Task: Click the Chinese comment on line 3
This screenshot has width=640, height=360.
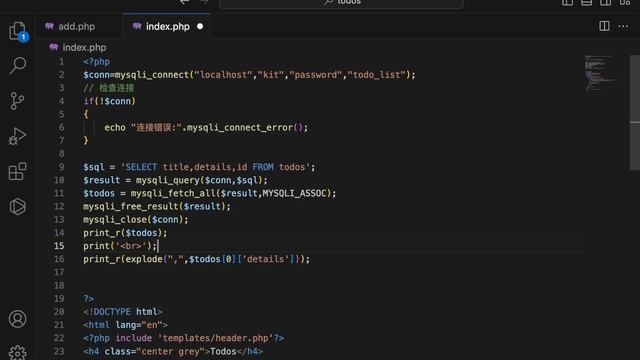Action: (109, 88)
